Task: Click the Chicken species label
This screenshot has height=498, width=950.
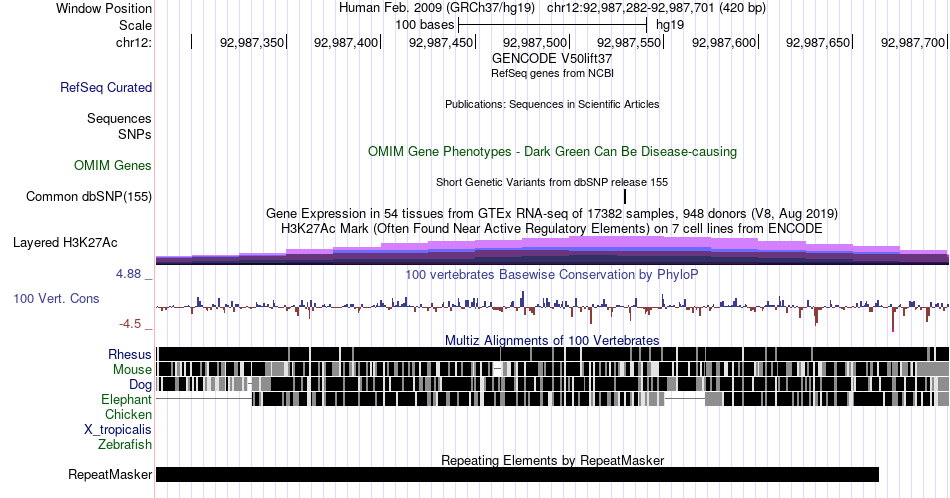Action: pos(128,414)
